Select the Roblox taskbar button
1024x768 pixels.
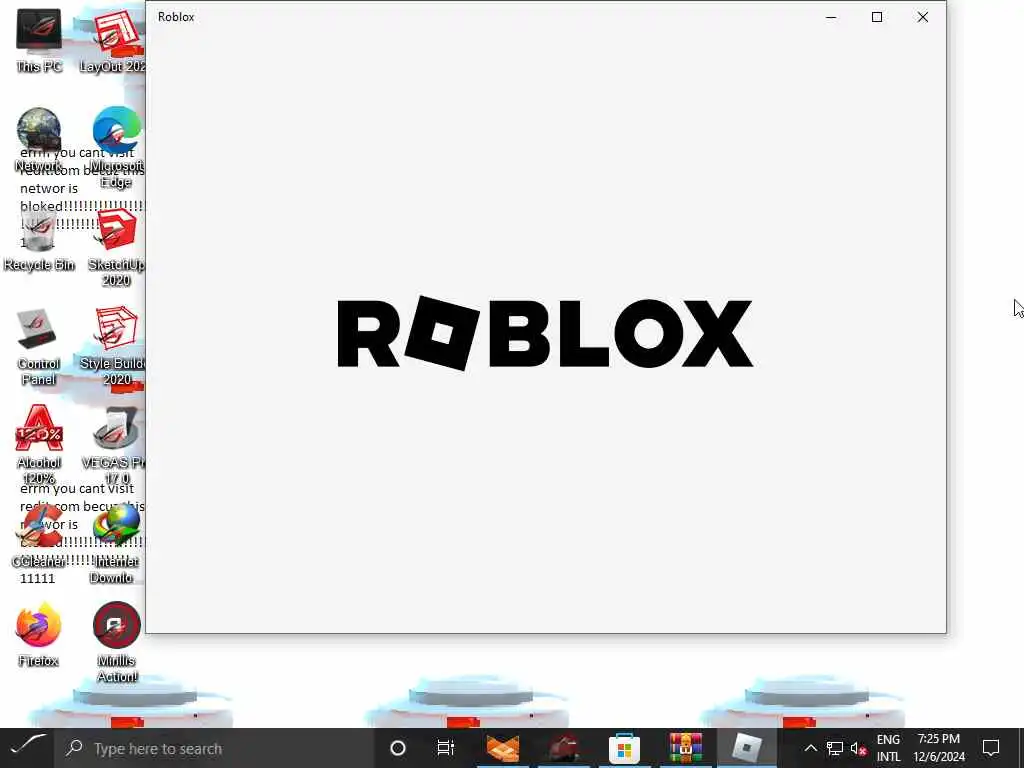(x=746, y=748)
